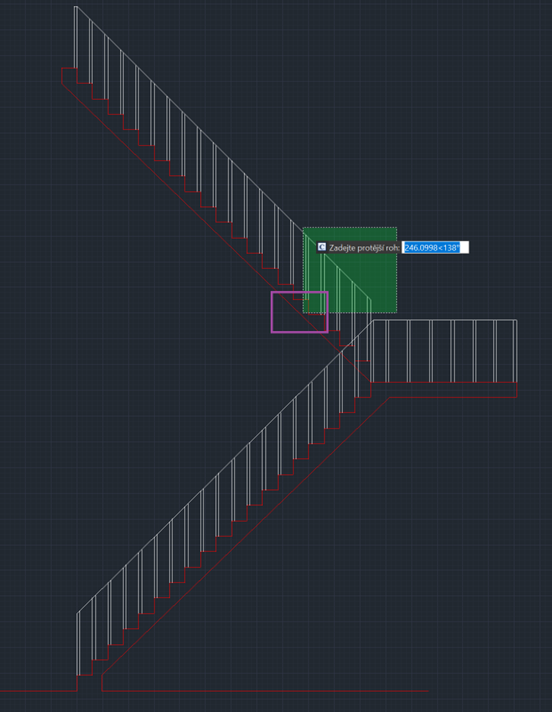Select the red vertical end edge of the landing slab

point(517,390)
